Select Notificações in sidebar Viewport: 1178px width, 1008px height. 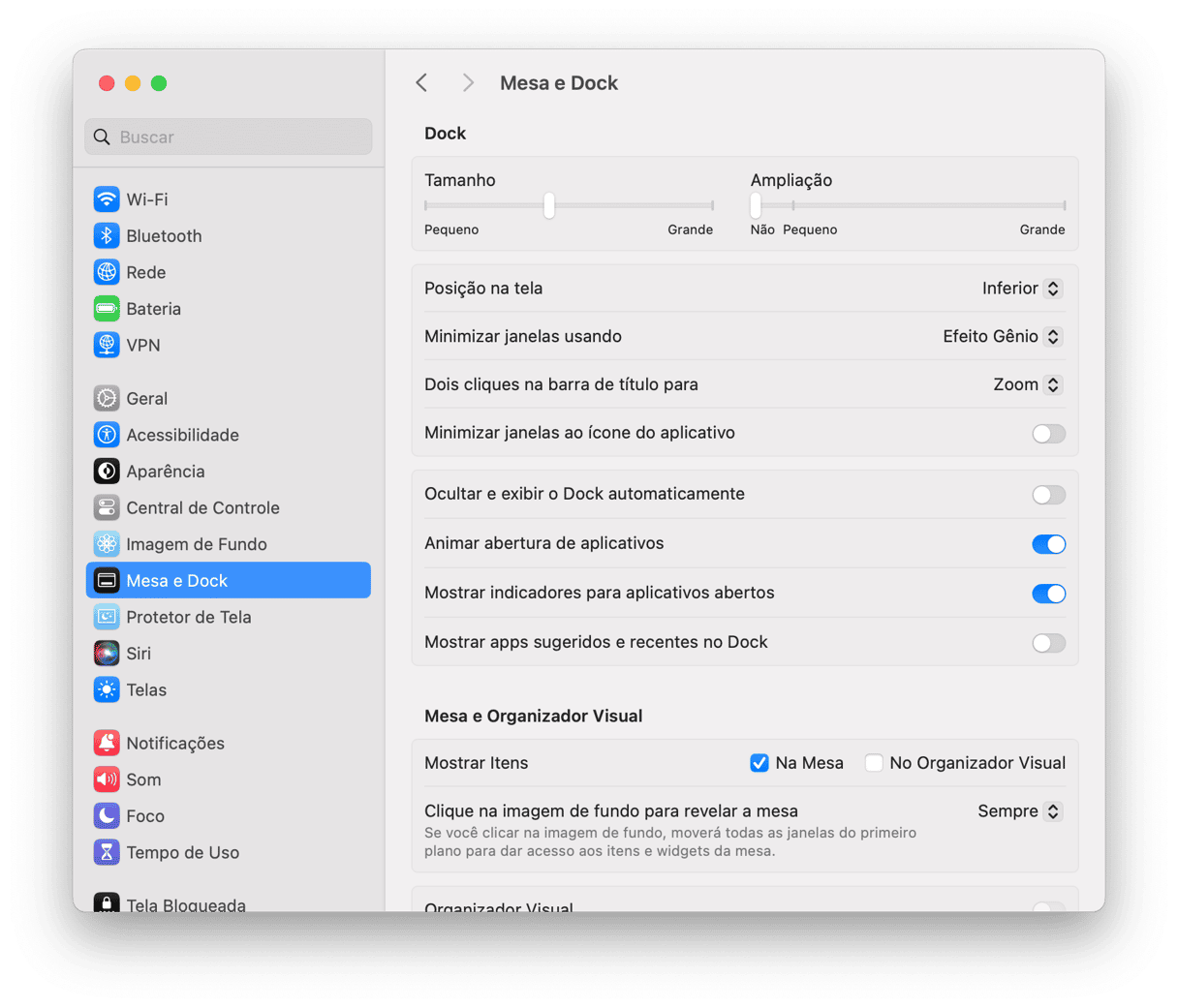[x=229, y=743]
